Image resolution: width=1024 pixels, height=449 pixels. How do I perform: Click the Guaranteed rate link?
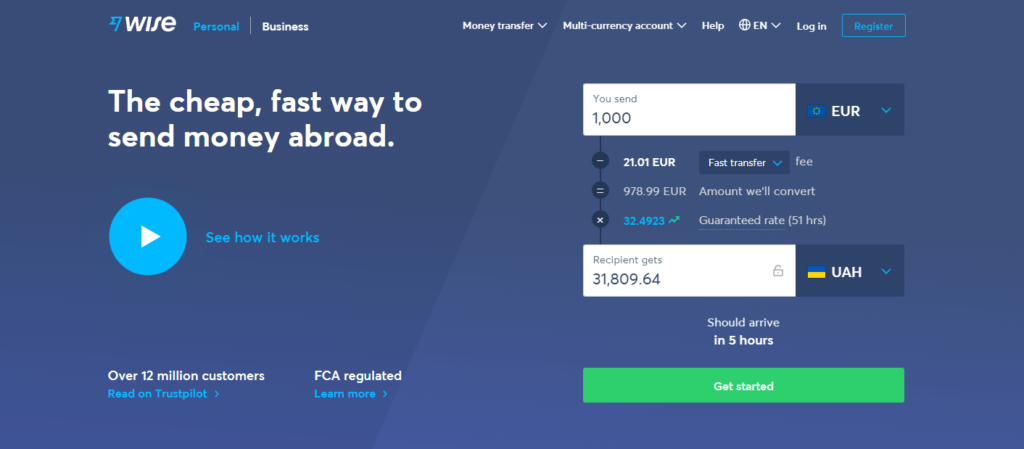point(741,220)
